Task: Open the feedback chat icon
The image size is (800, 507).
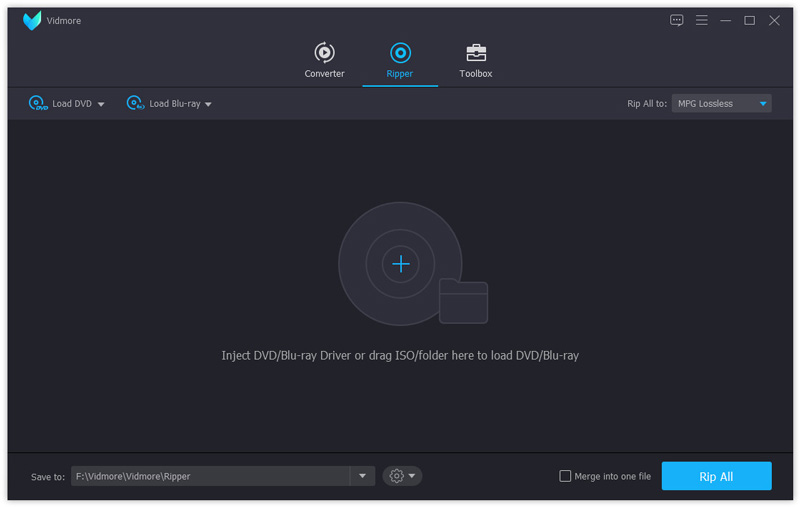Action: click(677, 20)
